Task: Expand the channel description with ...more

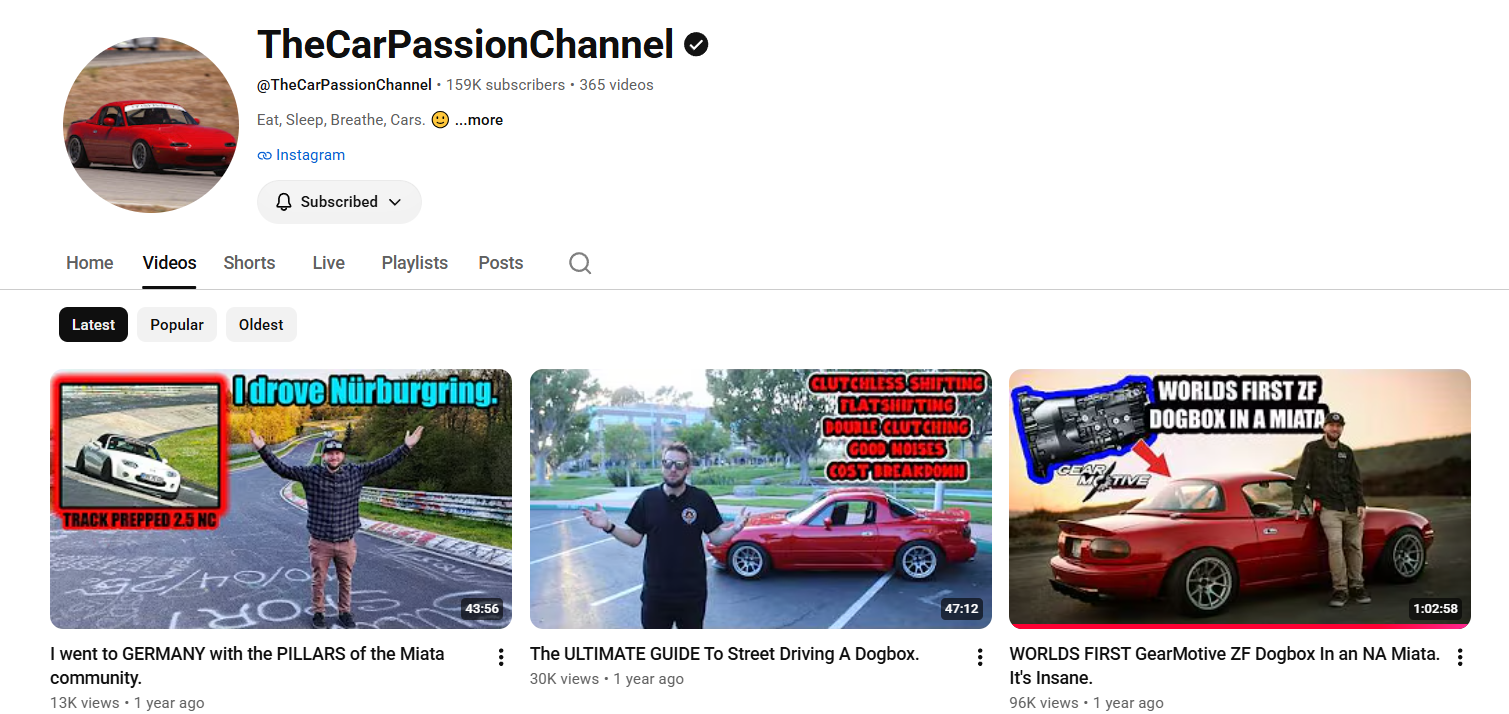Action: tap(479, 120)
